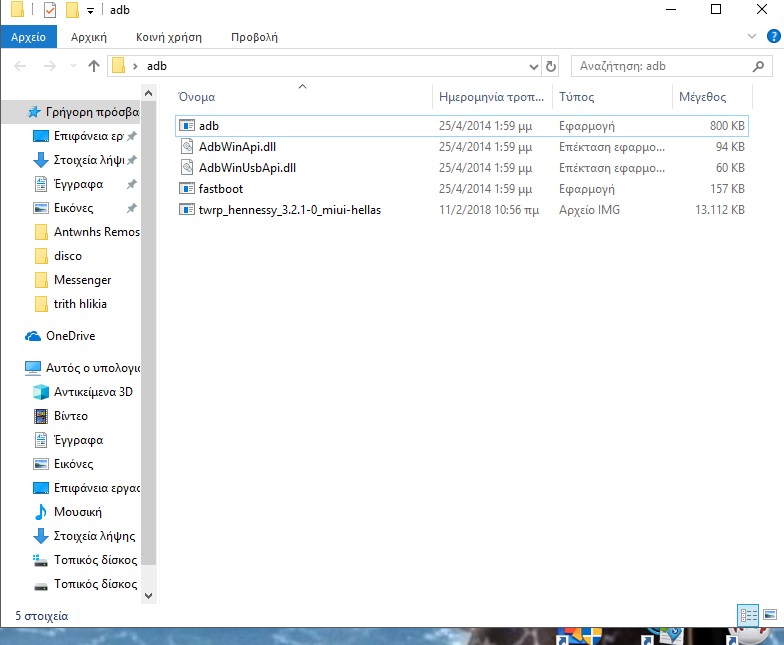Open the help question mark icon

773,37
